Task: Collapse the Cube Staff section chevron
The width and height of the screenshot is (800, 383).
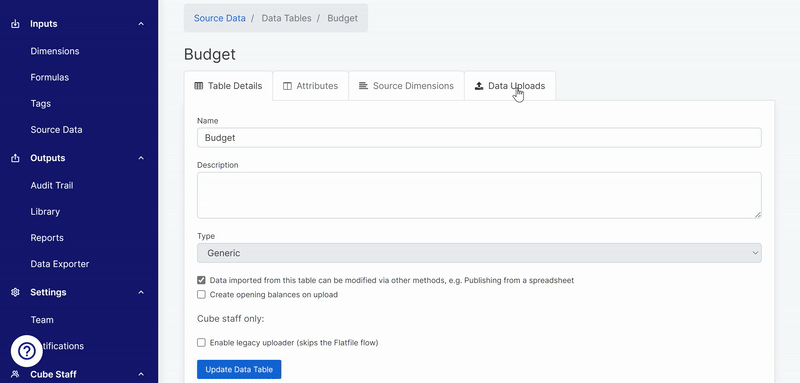Action: [141, 374]
